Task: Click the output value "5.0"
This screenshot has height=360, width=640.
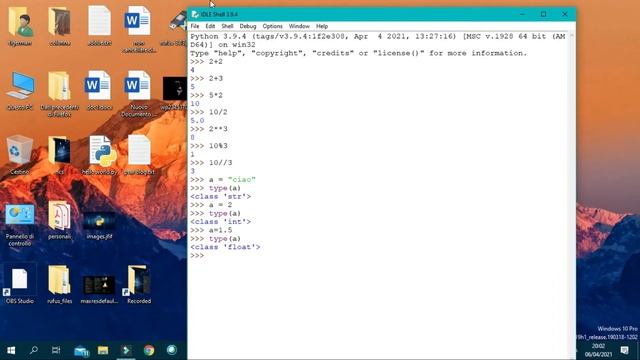Action: [x=197, y=120]
